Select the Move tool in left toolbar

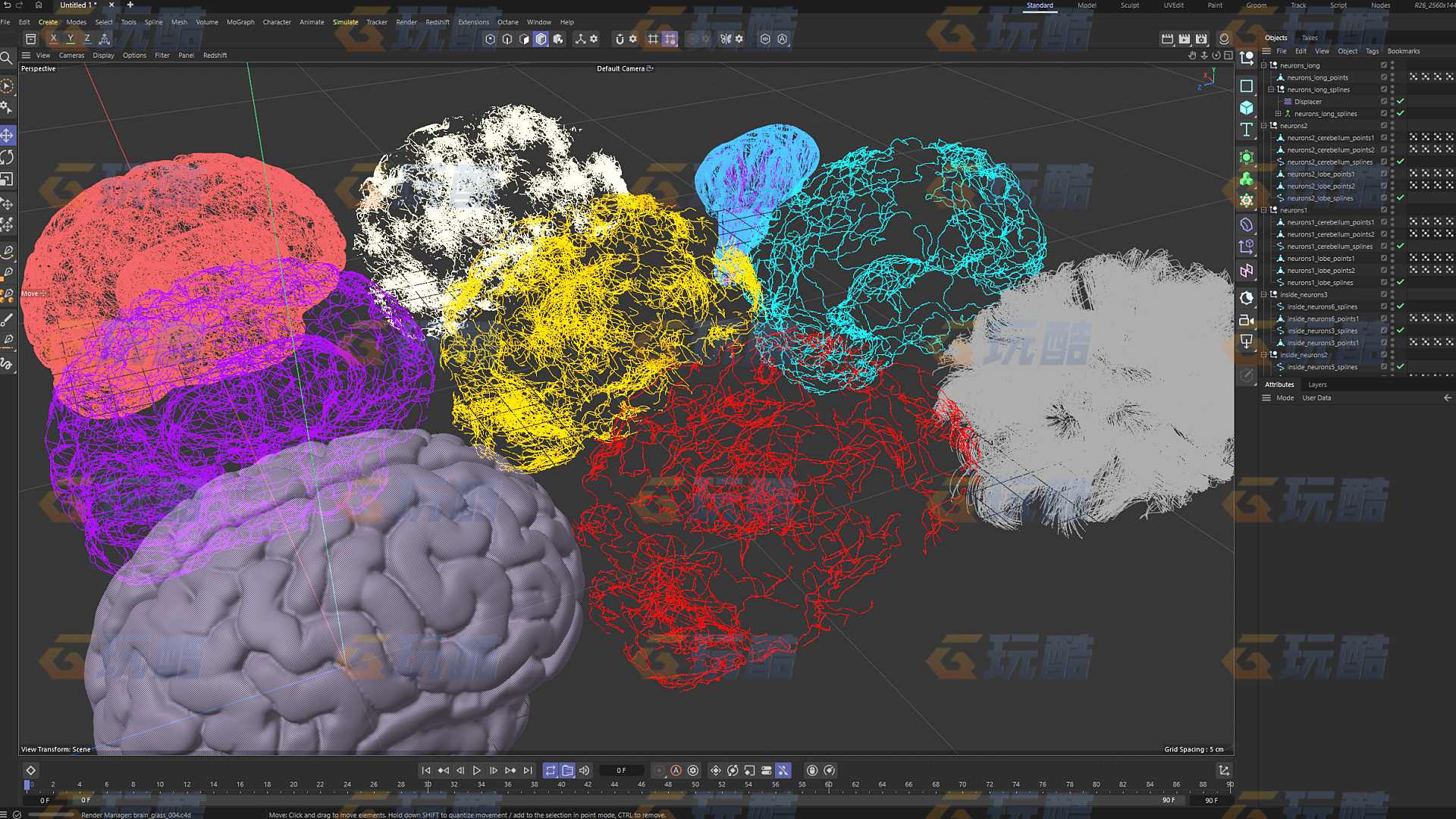(x=7, y=136)
